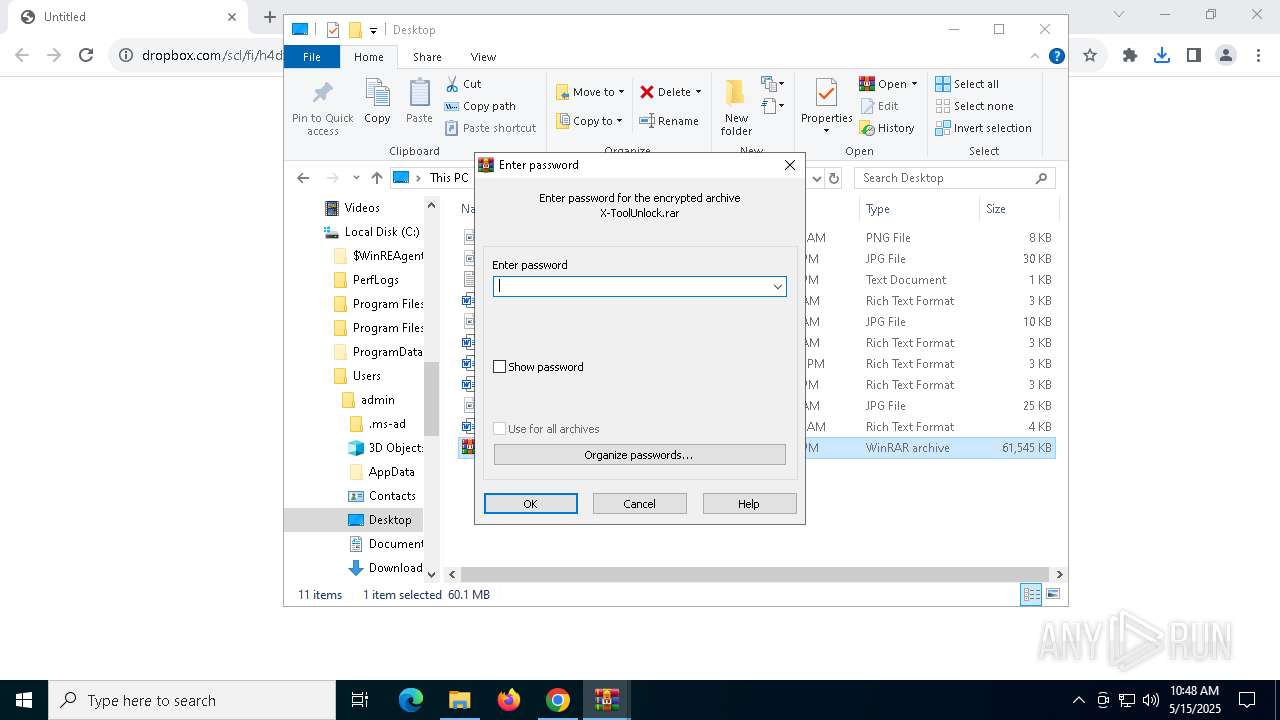Open Chrome extensions puzzle icon
This screenshot has width=1280, height=720.
click(1130, 55)
